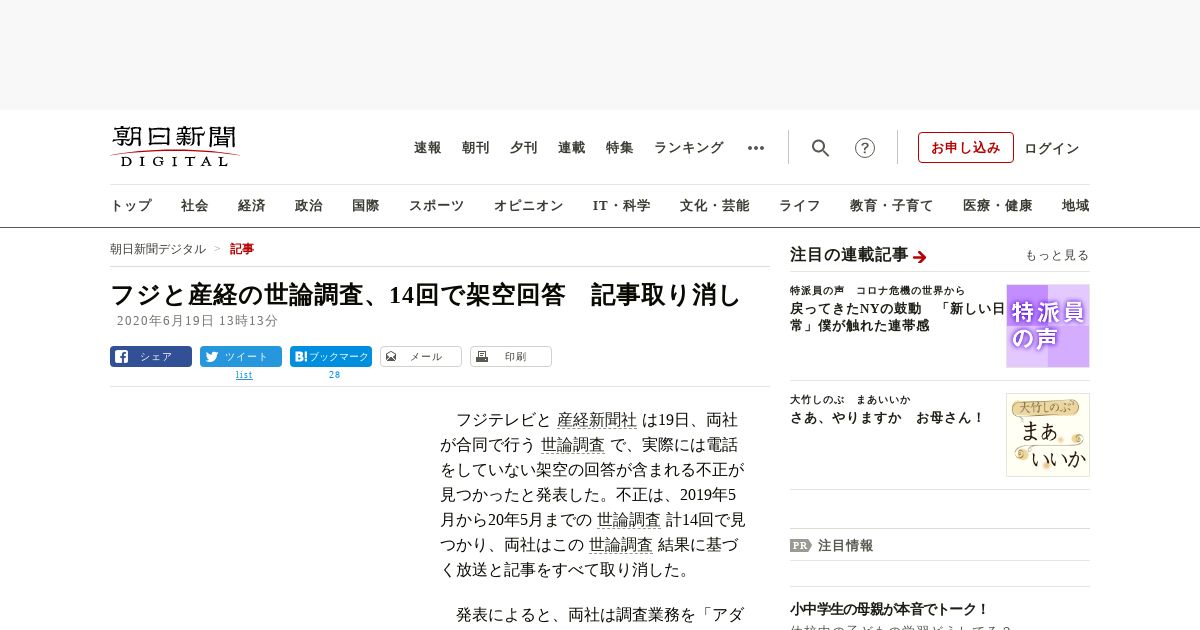Screen dimensions: 1200x630
Task: Click もっと見る link in sidebar
Action: pyautogui.click(x=1057, y=256)
